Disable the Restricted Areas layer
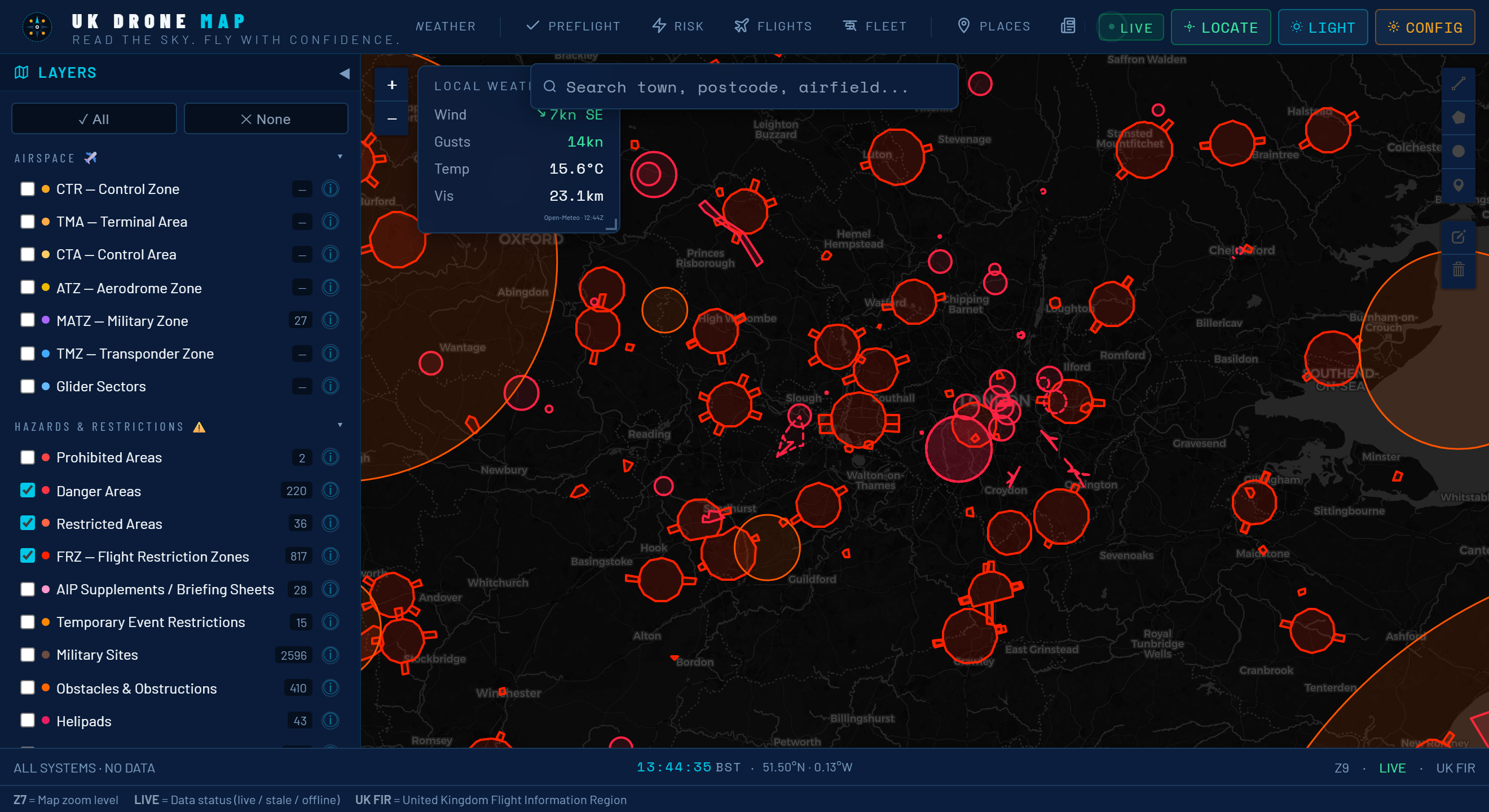1489x812 pixels. (x=27, y=523)
